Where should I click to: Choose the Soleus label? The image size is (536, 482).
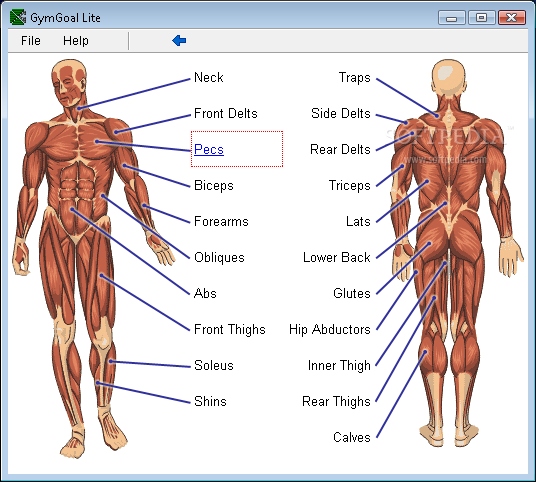[x=214, y=365]
